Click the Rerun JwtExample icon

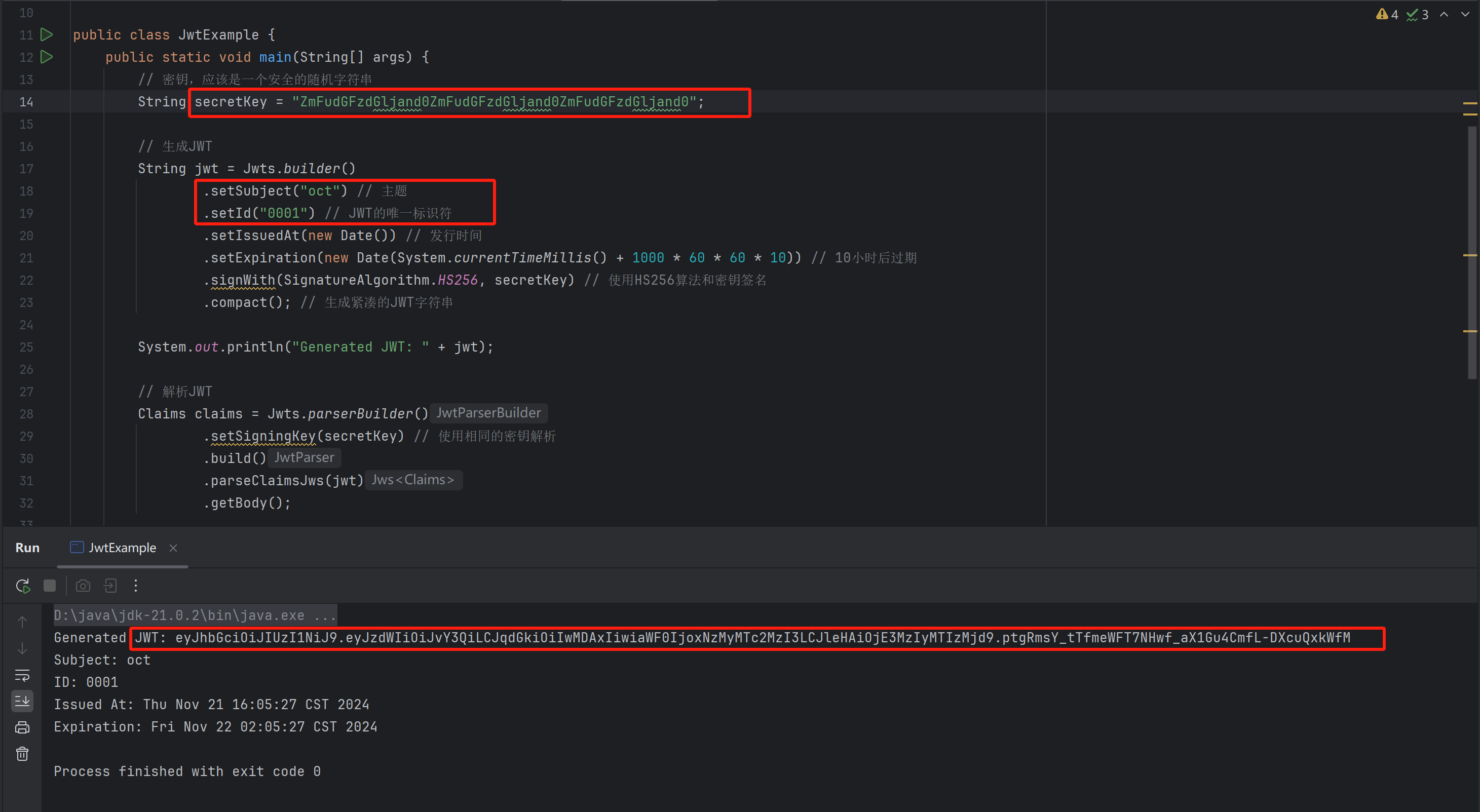tap(23, 586)
